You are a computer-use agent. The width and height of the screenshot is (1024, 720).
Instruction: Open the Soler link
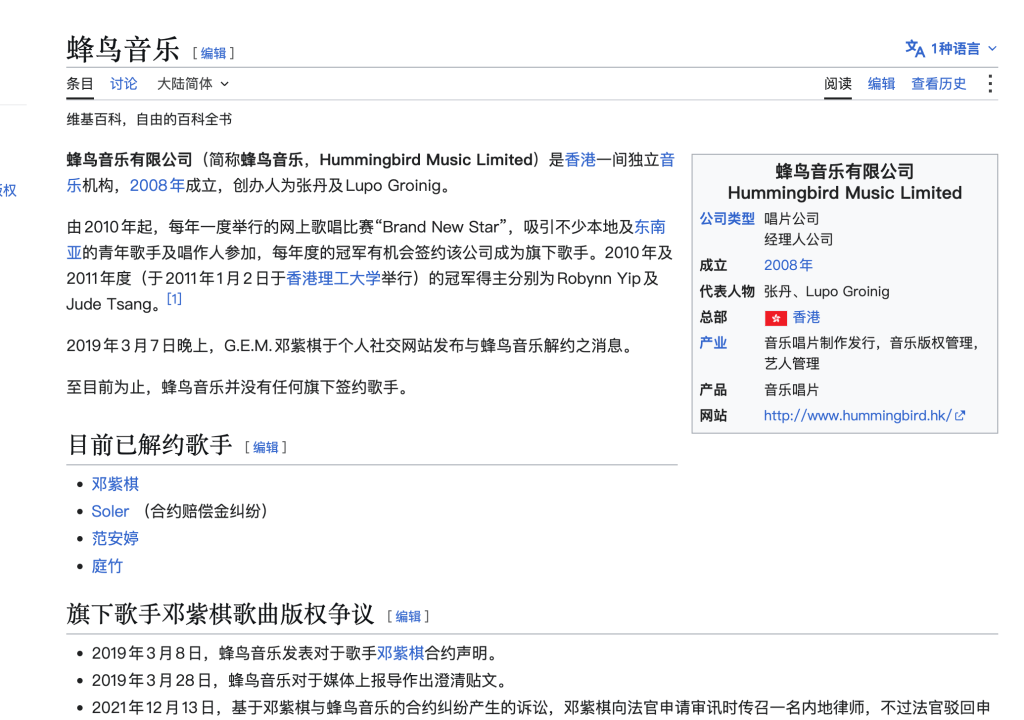(110, 512)
